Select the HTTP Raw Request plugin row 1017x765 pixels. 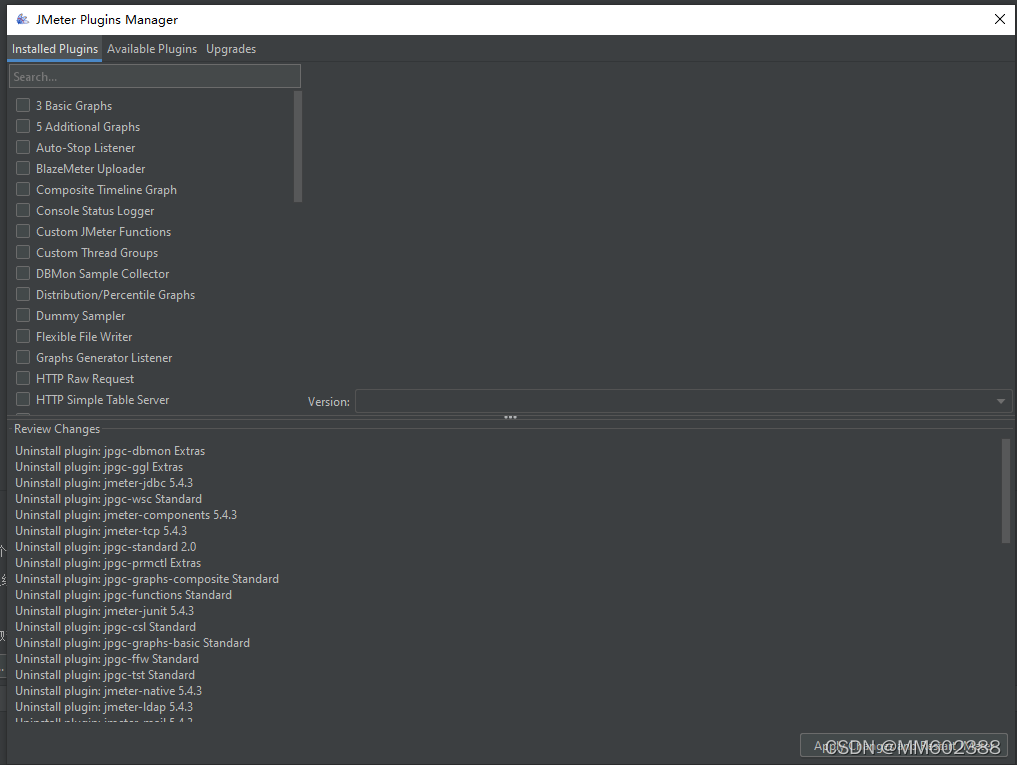85,379
